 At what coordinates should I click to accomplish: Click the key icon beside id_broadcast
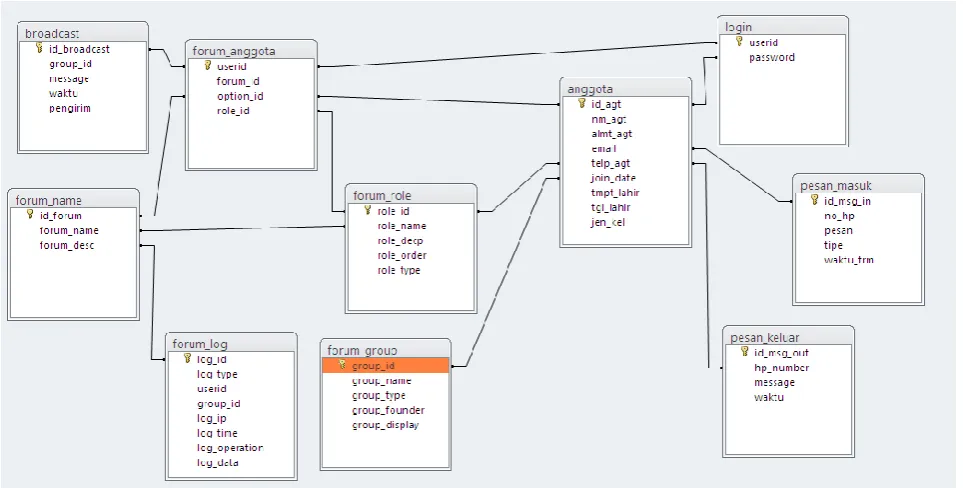(x=39, y=48)
